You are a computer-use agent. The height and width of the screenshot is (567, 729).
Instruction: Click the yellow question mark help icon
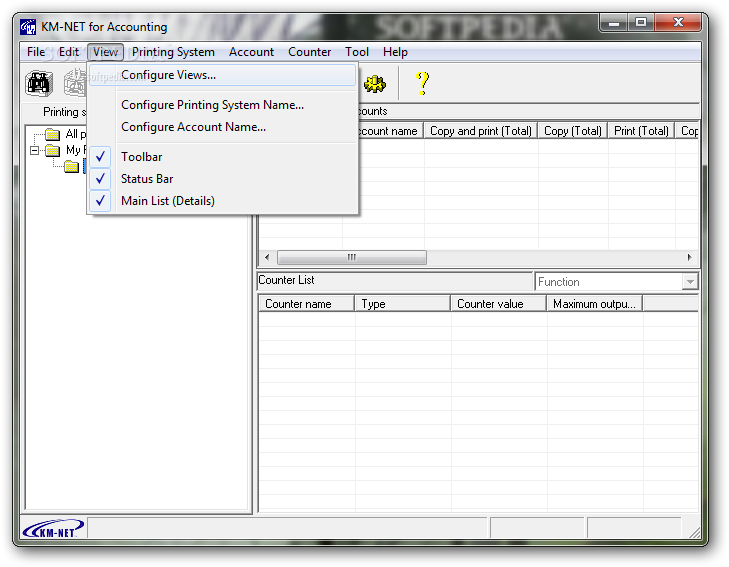[422, 84]
